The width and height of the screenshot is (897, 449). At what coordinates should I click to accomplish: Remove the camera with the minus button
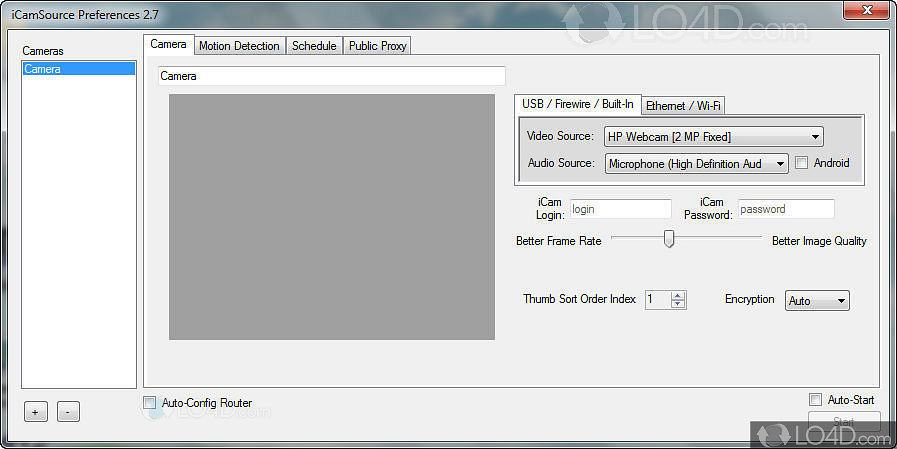point(68,412)
